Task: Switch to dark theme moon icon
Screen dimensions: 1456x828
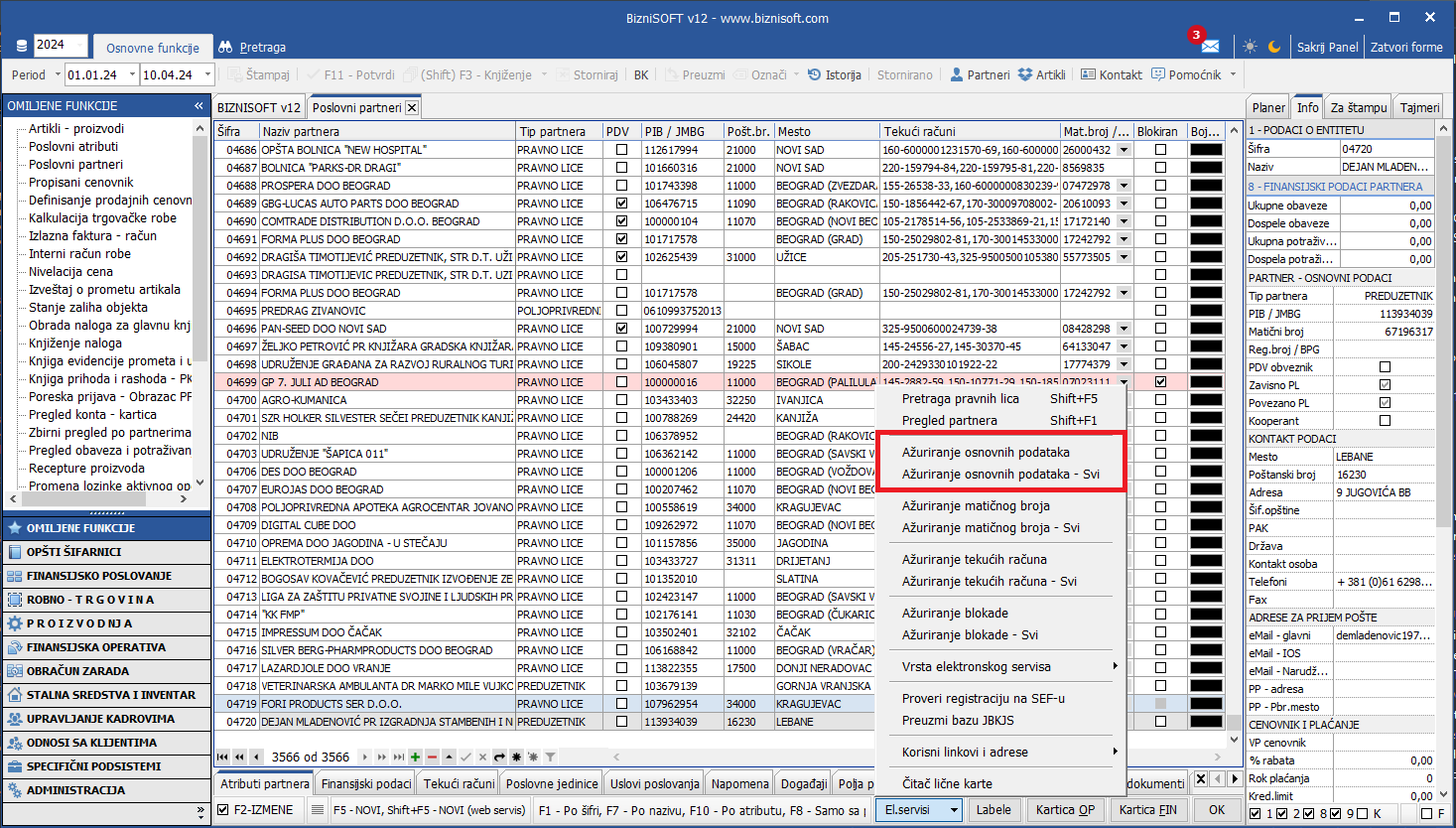Action: 1274,47
